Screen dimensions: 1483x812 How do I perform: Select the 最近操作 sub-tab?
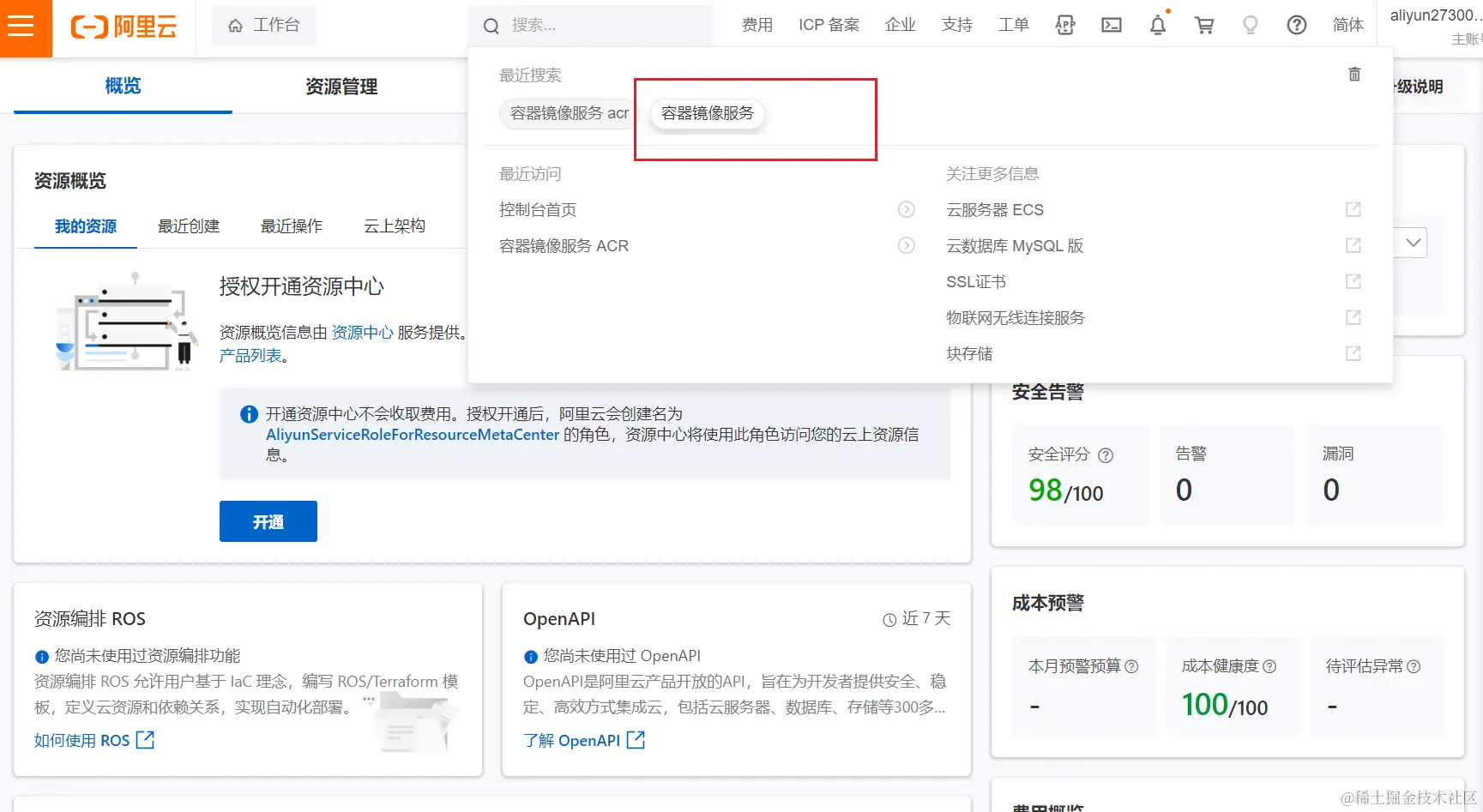coord(292,226)
